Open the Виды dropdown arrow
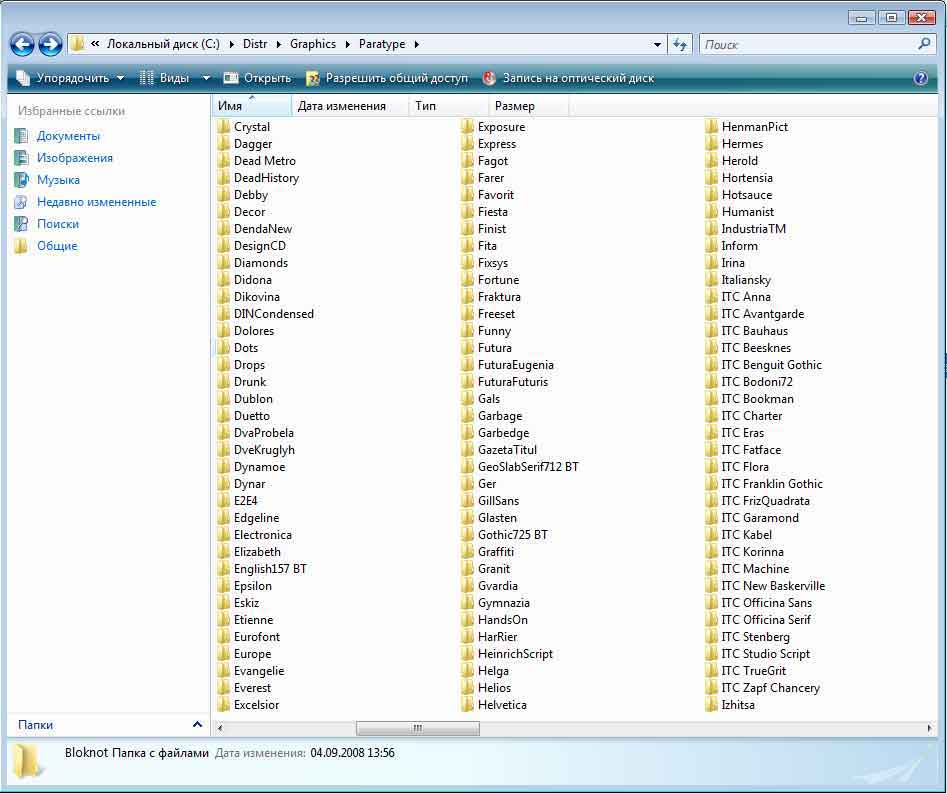 (206, 78)
